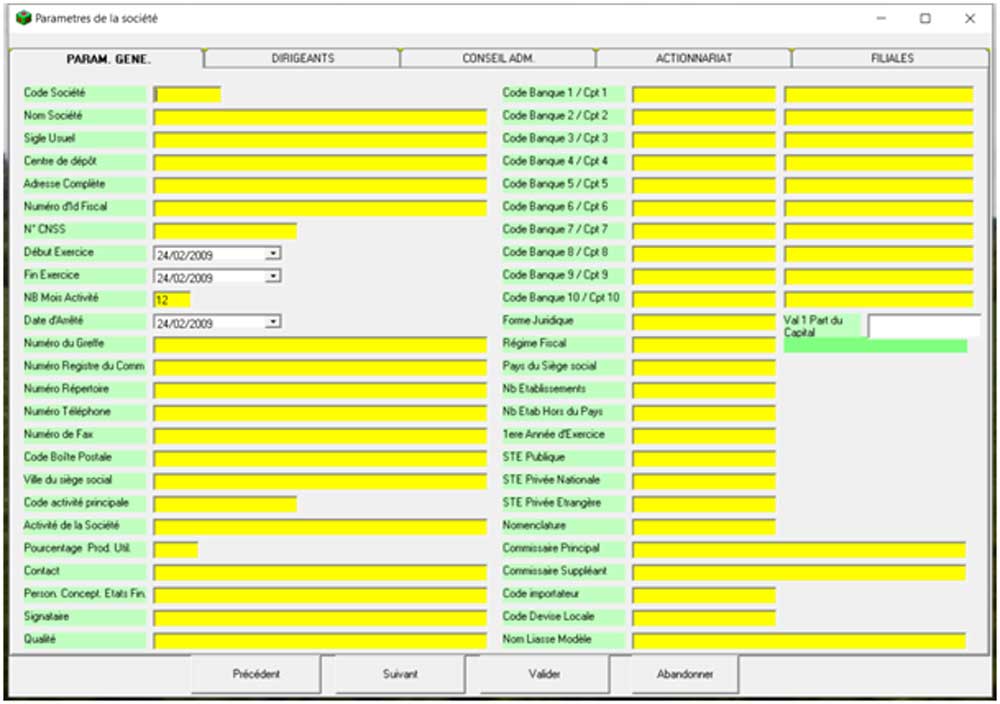Cancel using the Abandonner button
The width and height of the screenshot is (1000, 704).
pos(685,674)
